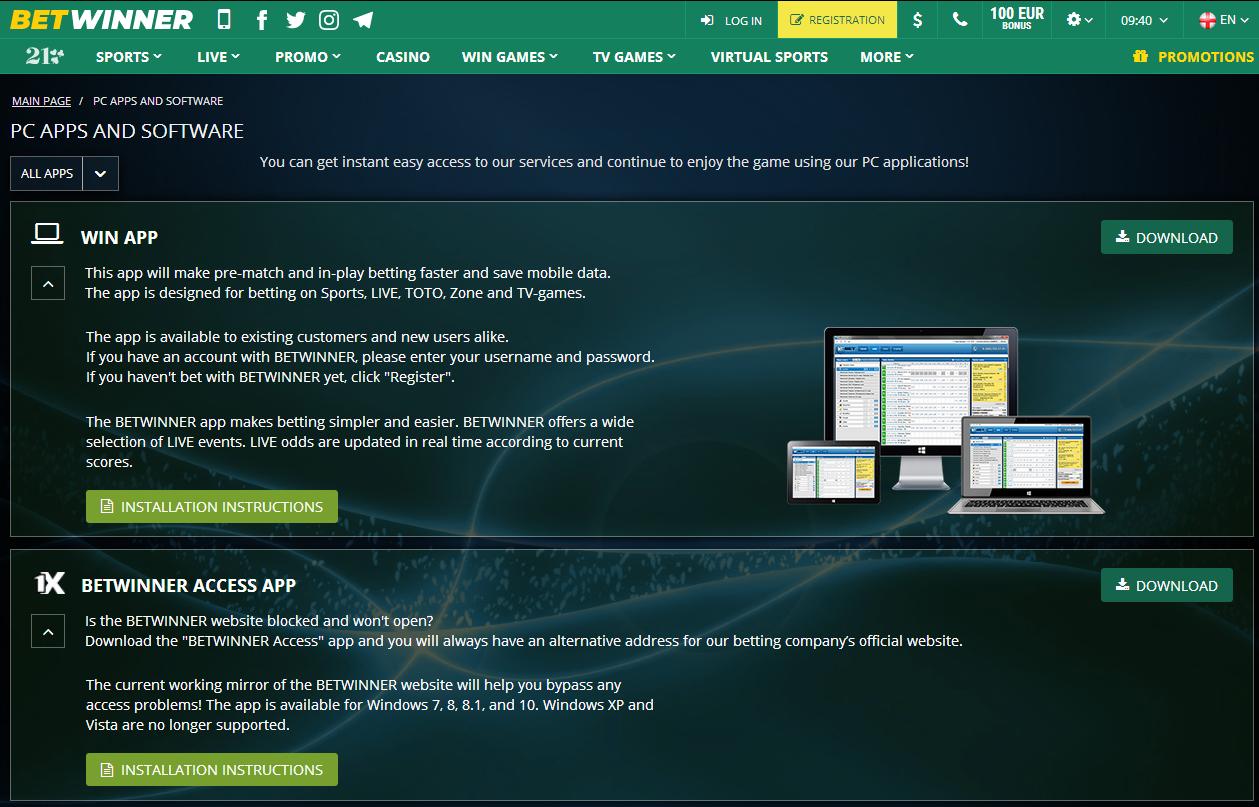Open the WIN GAMES menu
This screenshot has width=1259, height=807.
(x=510, y=57)
